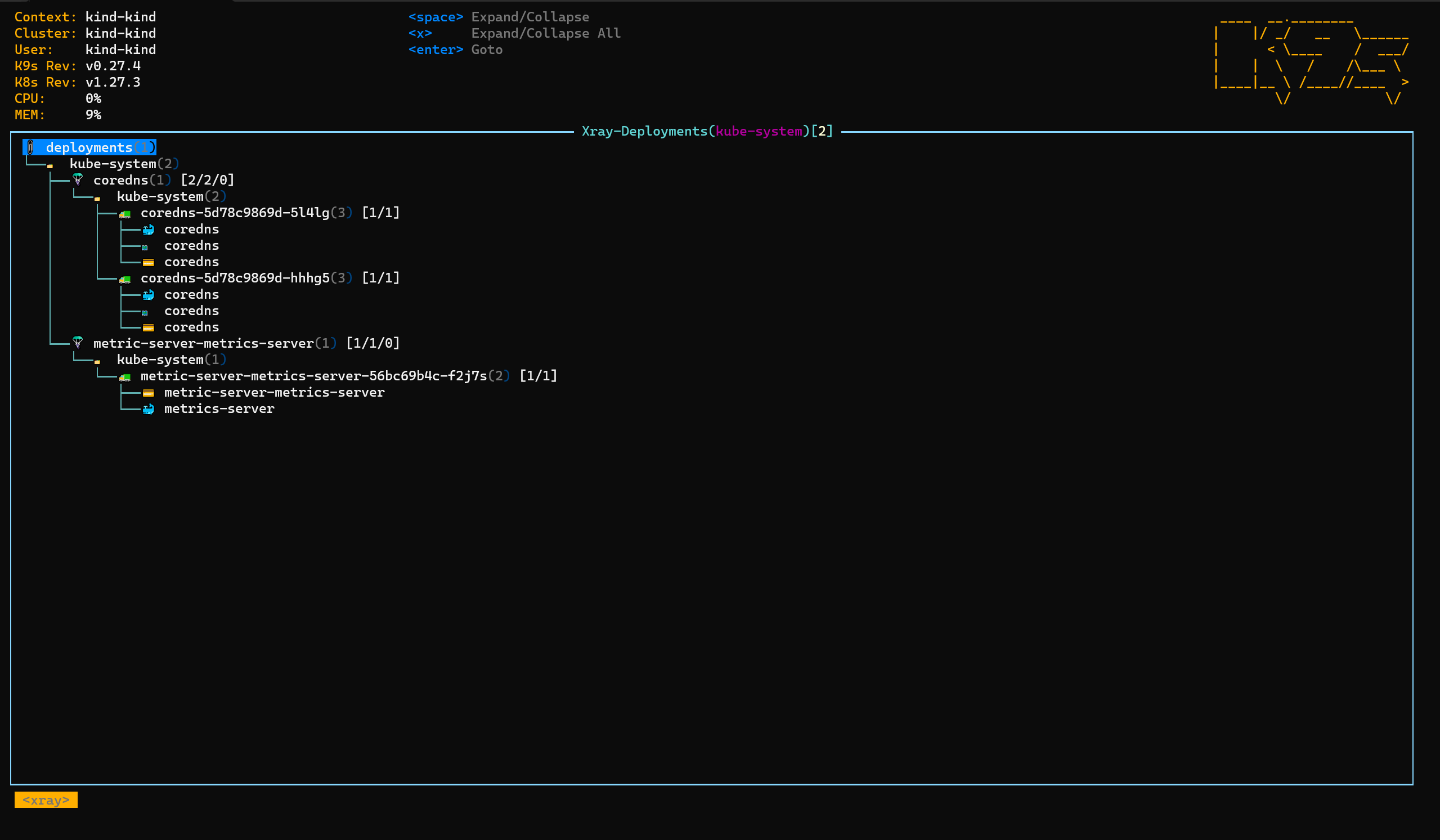Click the orange <xray> breadcrumb
Viewport: 1440px width, 840px height.
tap(46, 800)
